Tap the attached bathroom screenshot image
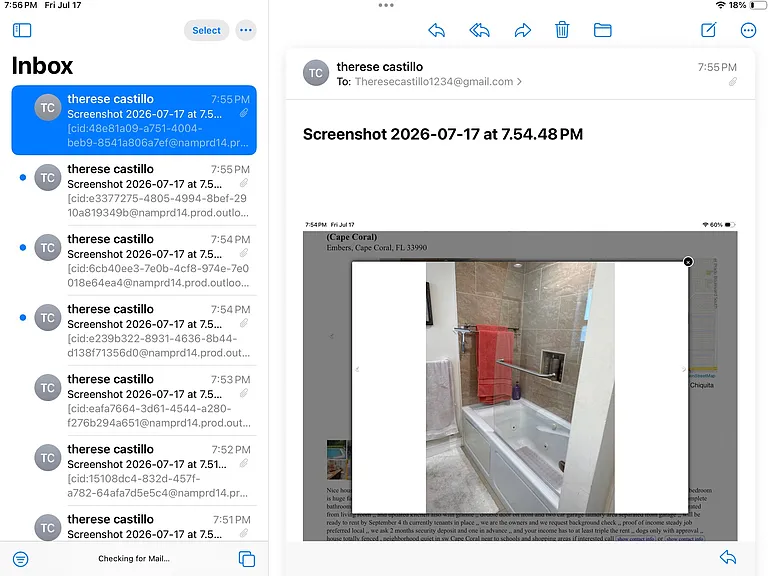This screenshot has height=576, width=768. pyautogui.click(x=520, y=381)
